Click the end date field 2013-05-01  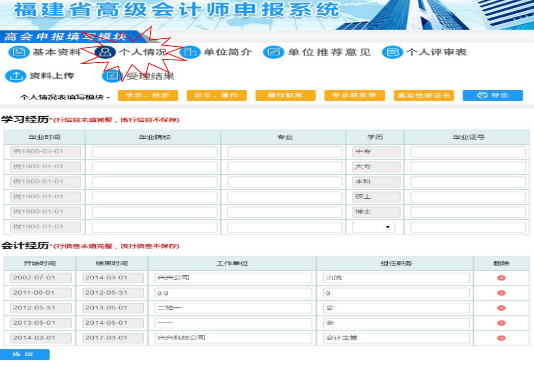[x=113, y=308]
